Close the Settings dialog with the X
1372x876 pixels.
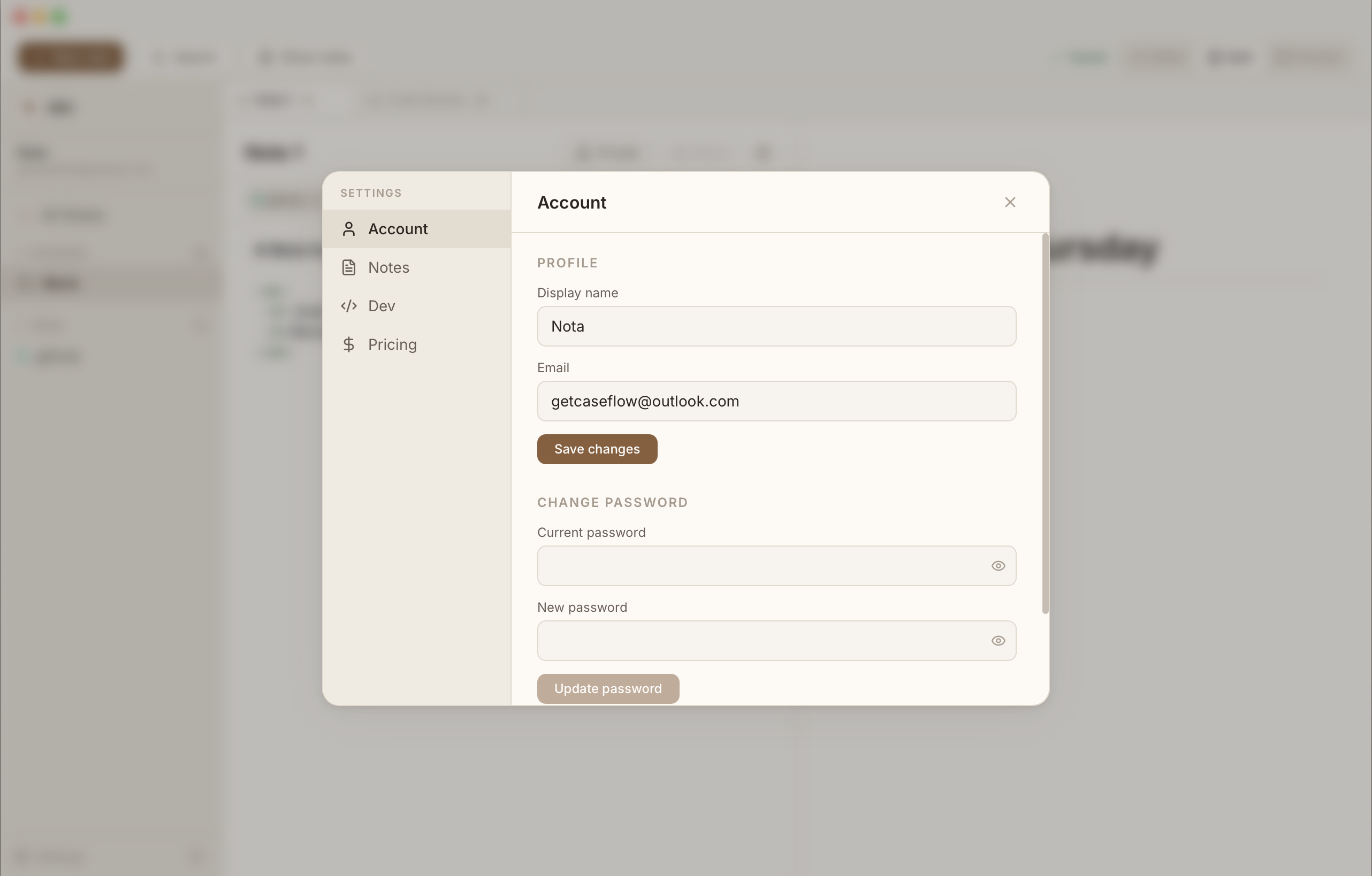click(1010, 202)
